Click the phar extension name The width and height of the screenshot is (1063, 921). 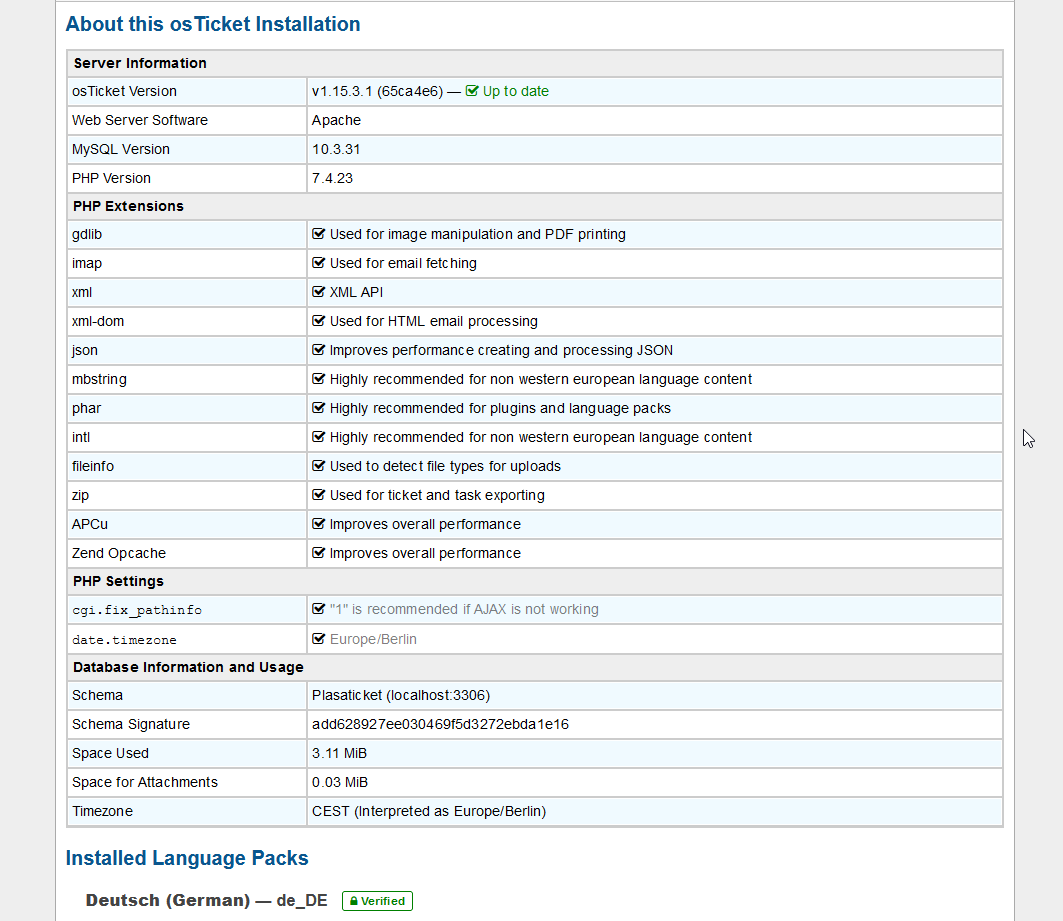point(86,409)
